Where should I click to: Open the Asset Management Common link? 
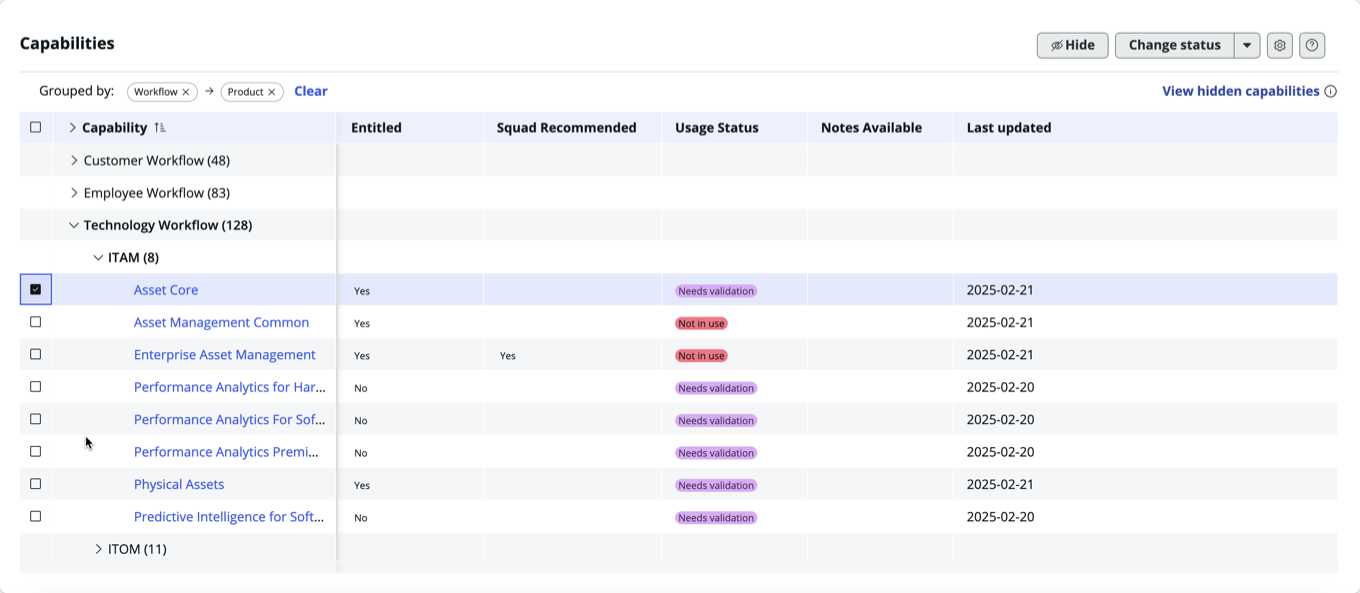coord(221,322)
